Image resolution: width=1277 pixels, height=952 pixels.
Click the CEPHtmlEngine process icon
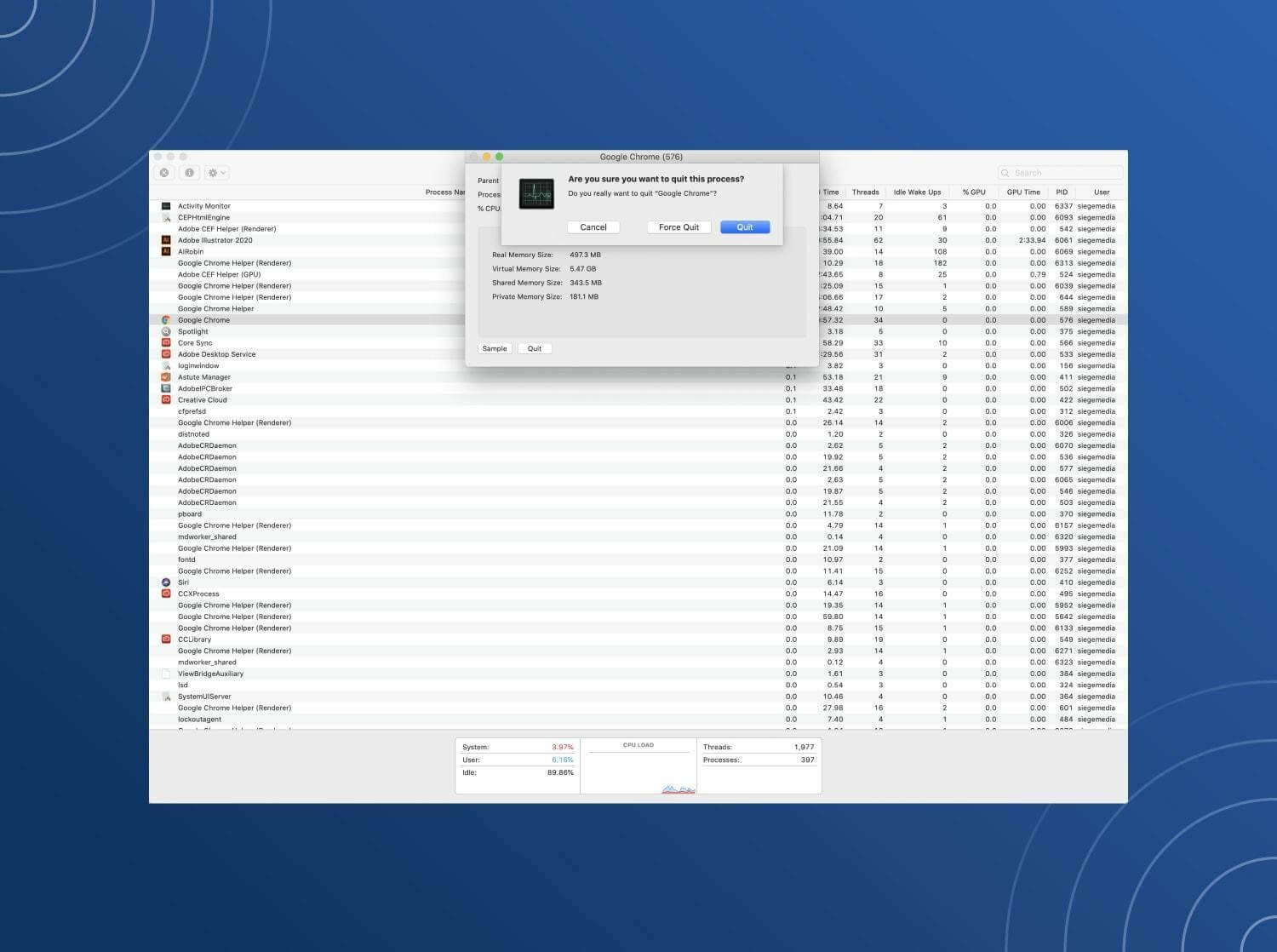166,217
